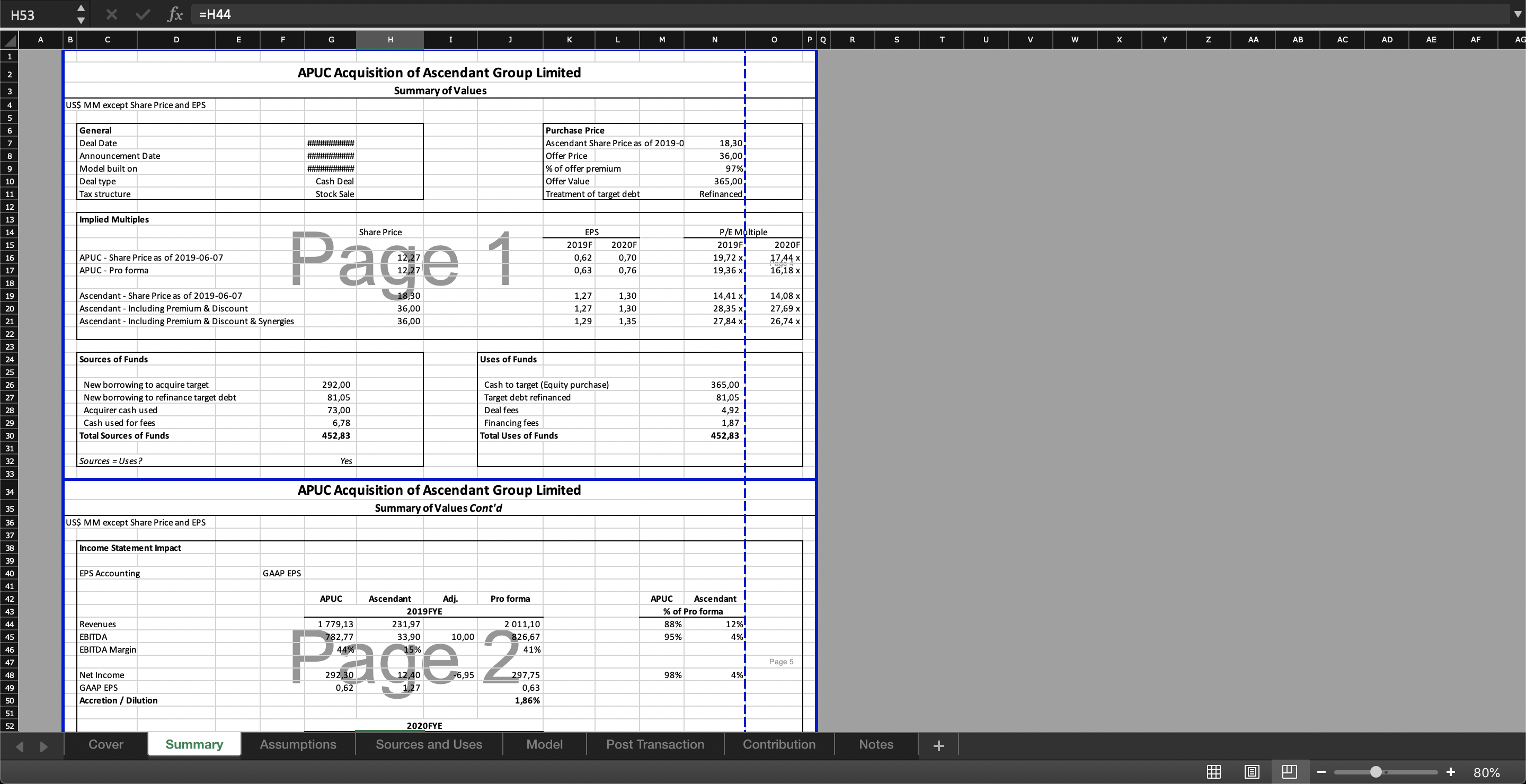Select Page Break Preview view icon
Viewport: 1526px width, 784px height.
point(1290,772)
